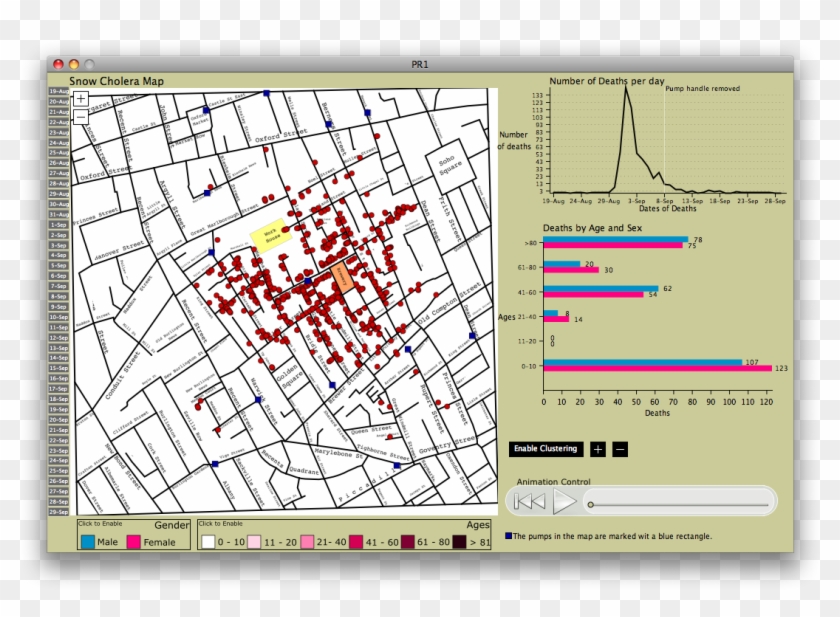
Task: Toggle the Female gender filter
Action: click(134, 541)
